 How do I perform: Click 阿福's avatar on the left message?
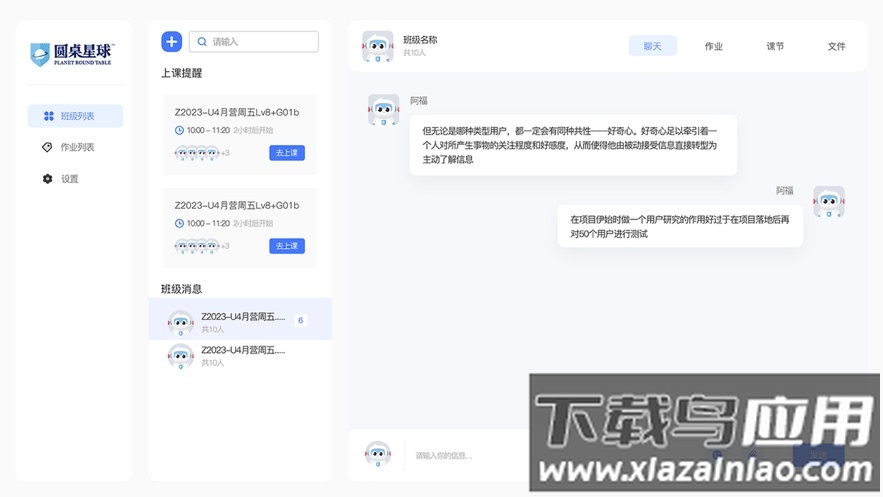click(x=383, y=110)
